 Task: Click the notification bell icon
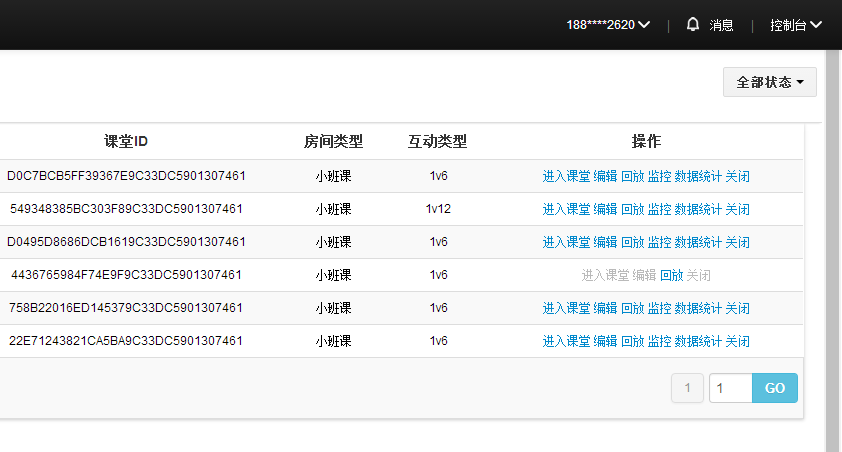693,25
